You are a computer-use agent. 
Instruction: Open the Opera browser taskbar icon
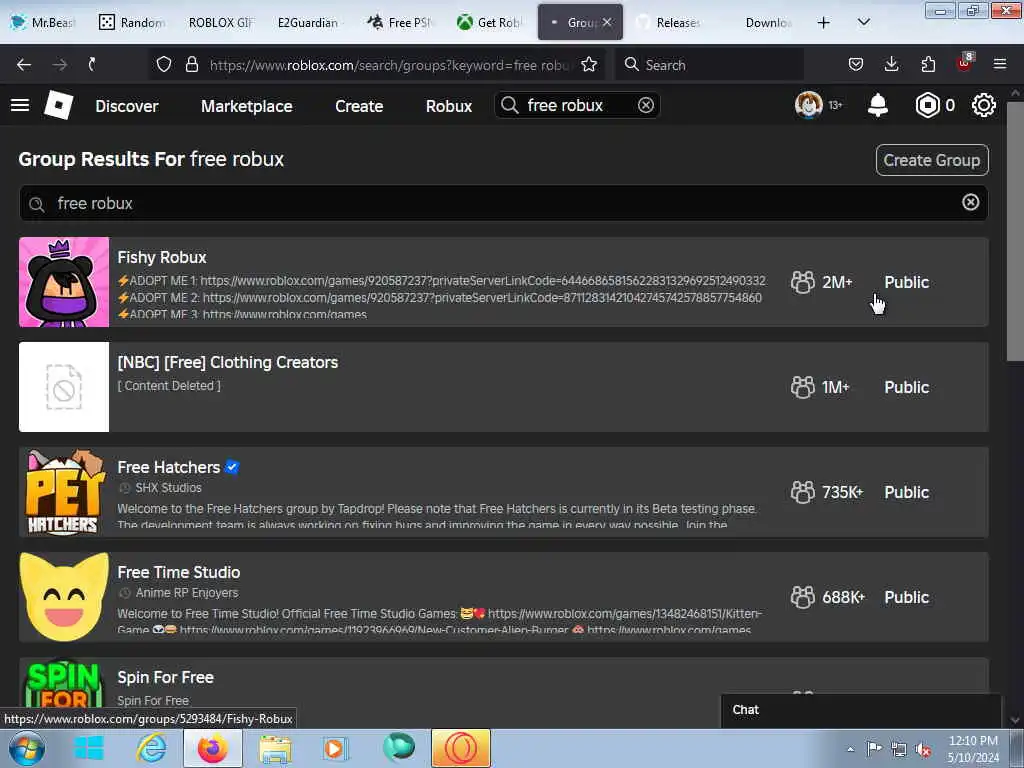[x=460, y=748]
